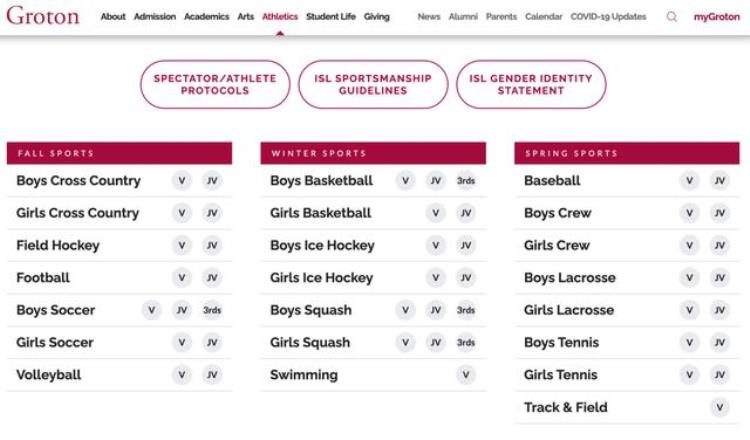Open the myGroton login link
The image size is (750, 440).
click(x=717, y=17)
